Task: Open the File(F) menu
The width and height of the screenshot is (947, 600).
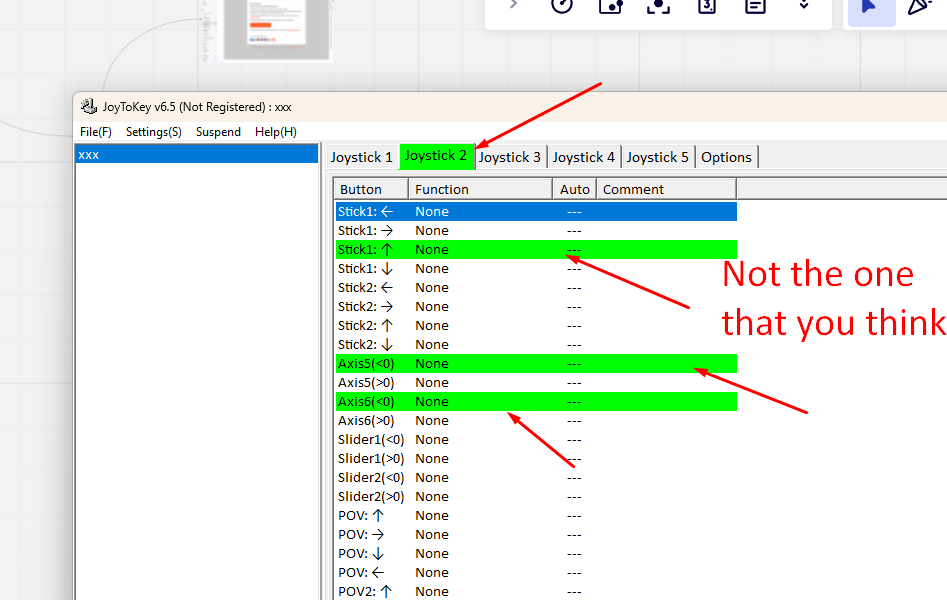Action: 95,132
